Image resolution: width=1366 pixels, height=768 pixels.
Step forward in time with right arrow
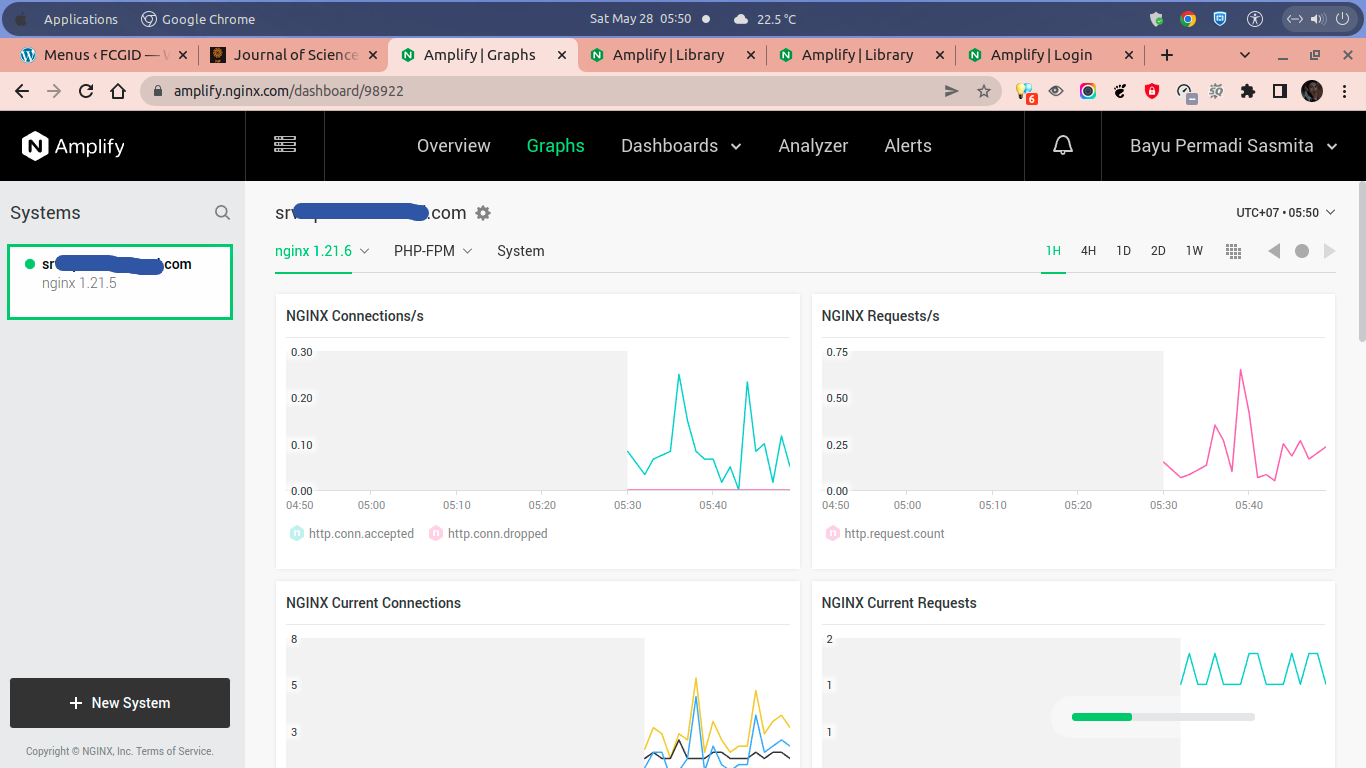pyautogui.click(x=1329, y=251)
